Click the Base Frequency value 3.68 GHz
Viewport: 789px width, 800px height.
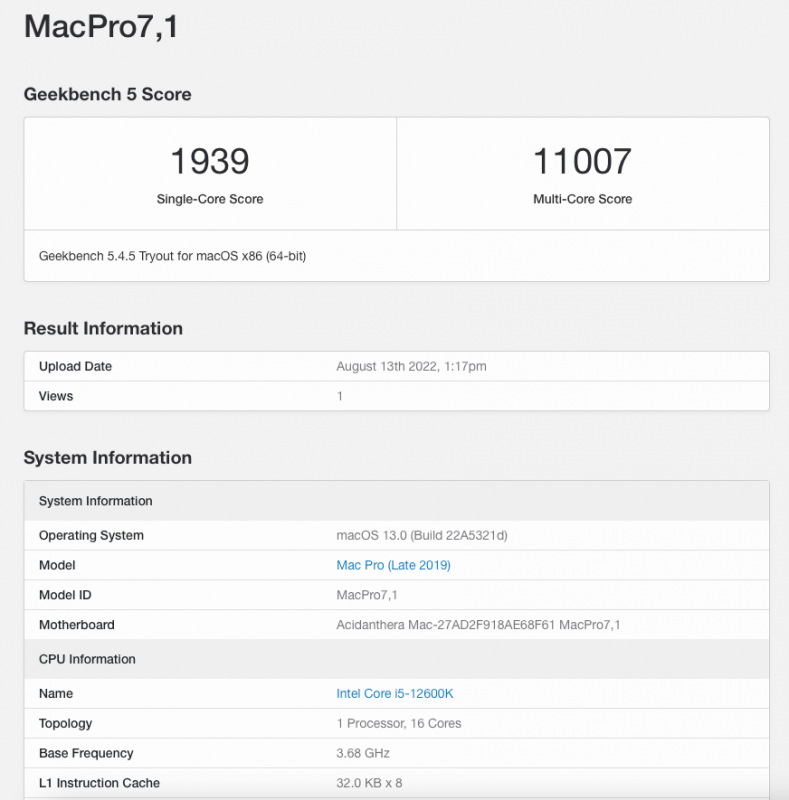tap(363, 753)
